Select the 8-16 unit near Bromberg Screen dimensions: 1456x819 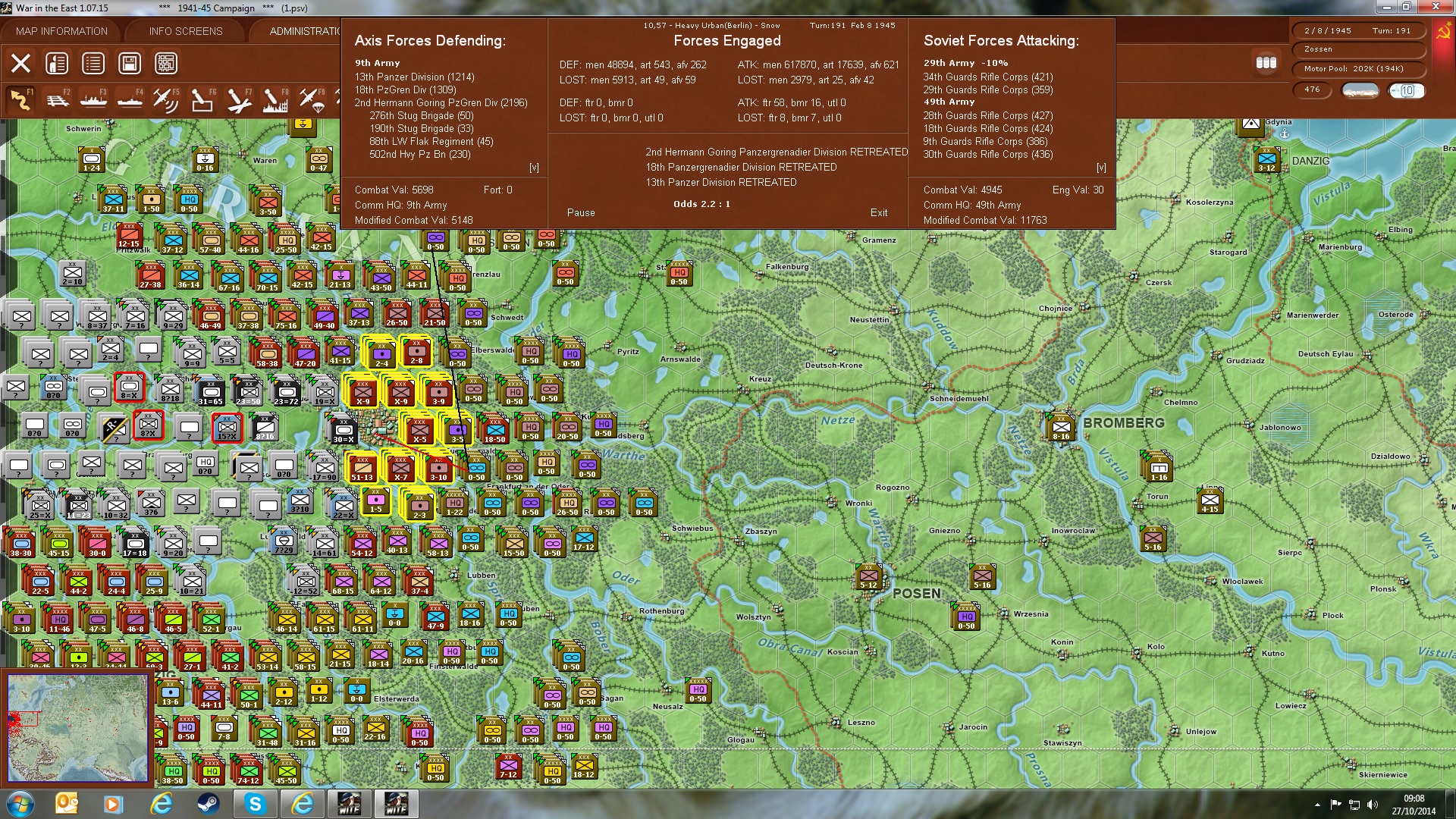pos(1061,427)
